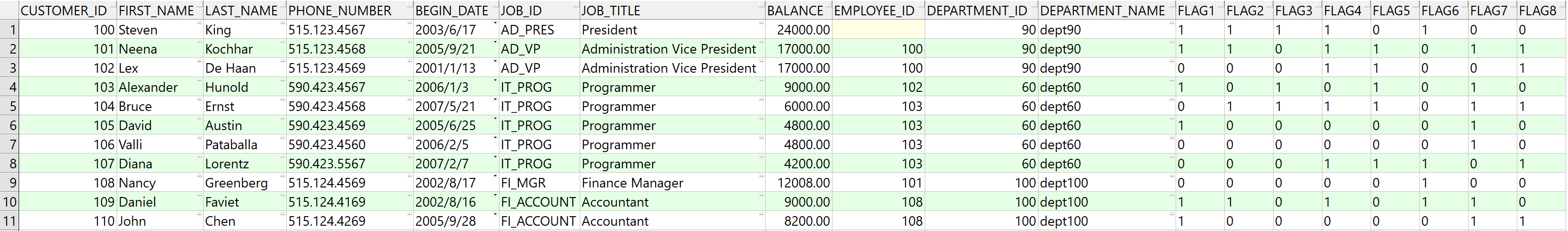Select the BEGIN_DATE column header

coord(452,11)
